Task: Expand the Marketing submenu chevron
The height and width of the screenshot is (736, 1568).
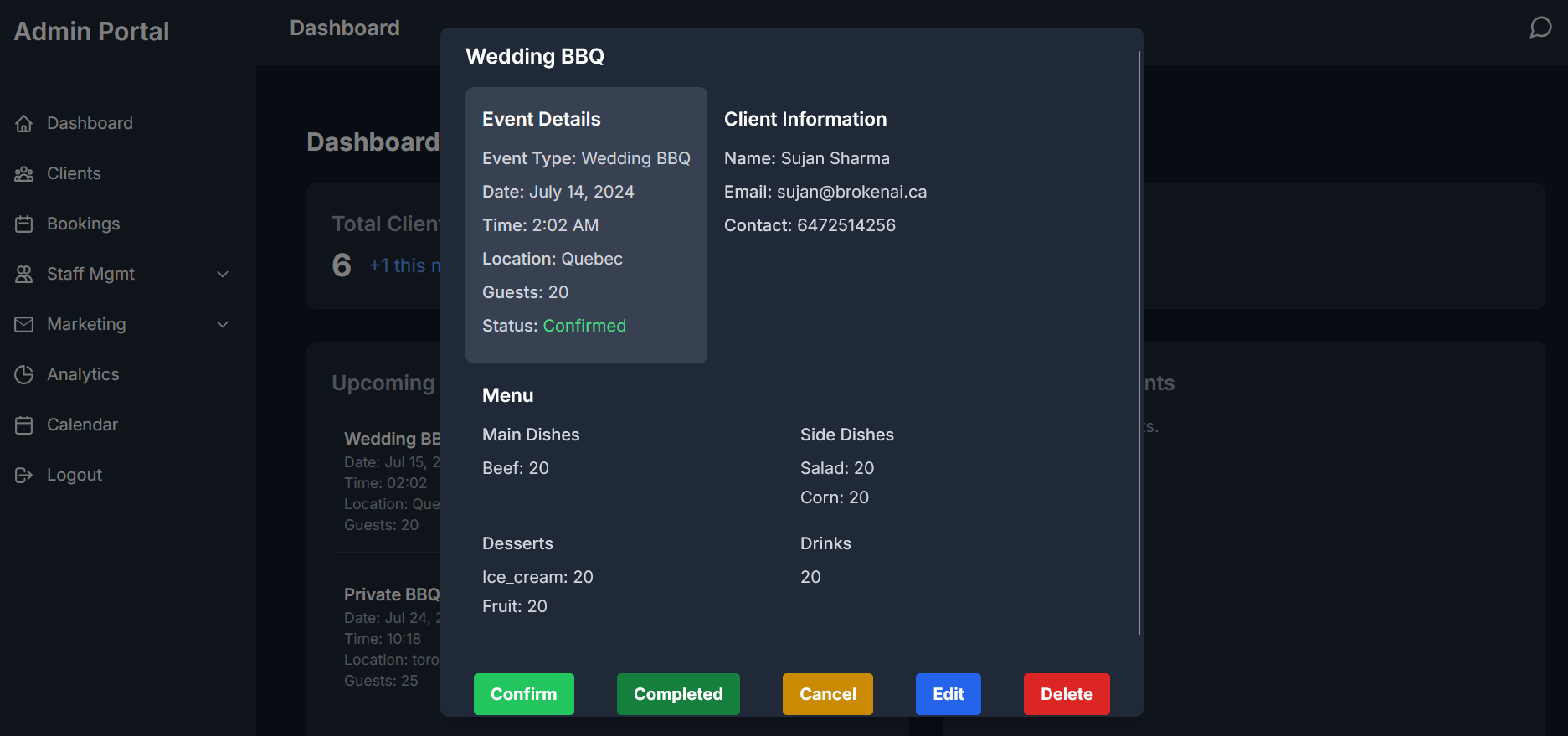Action: coord(223,325)
